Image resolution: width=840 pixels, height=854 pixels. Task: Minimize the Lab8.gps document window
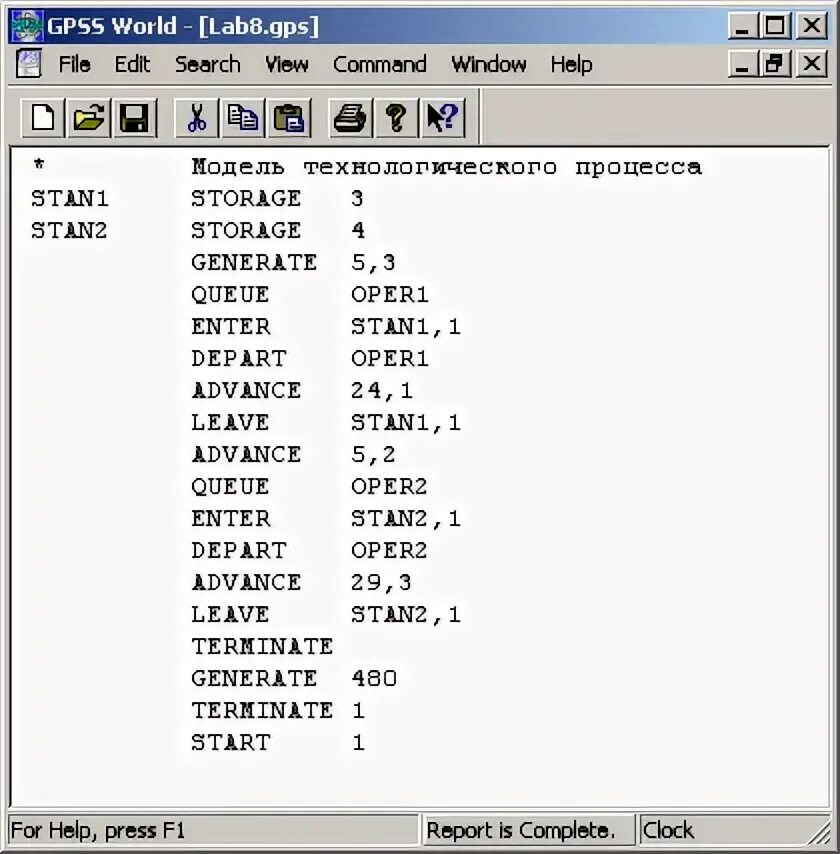pyautogui.click(x=742, y=64)
